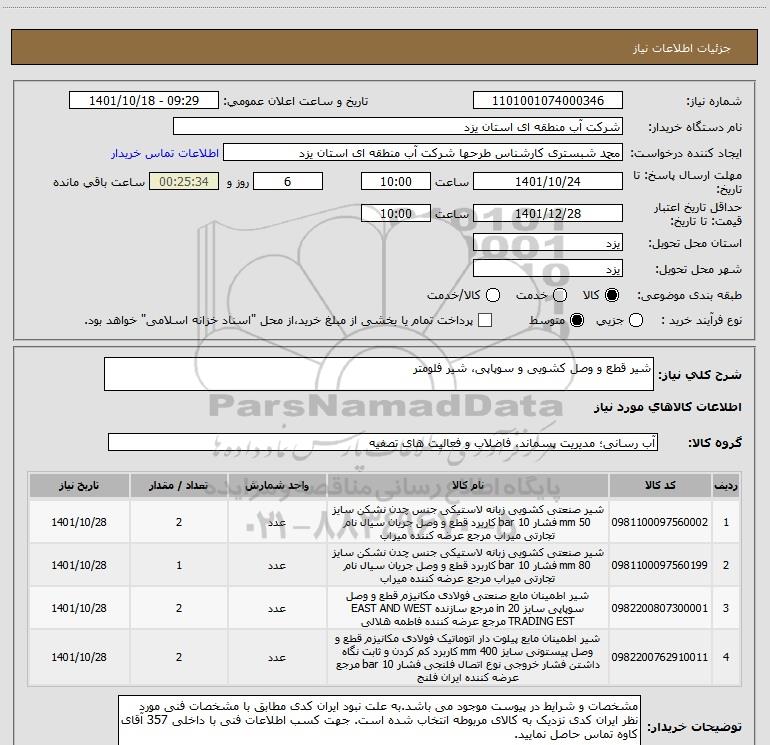Image resolution: width=770 pixels, height=745 pixels.
Task: Click product code 0982200807300001
Action: pos(660,608)
